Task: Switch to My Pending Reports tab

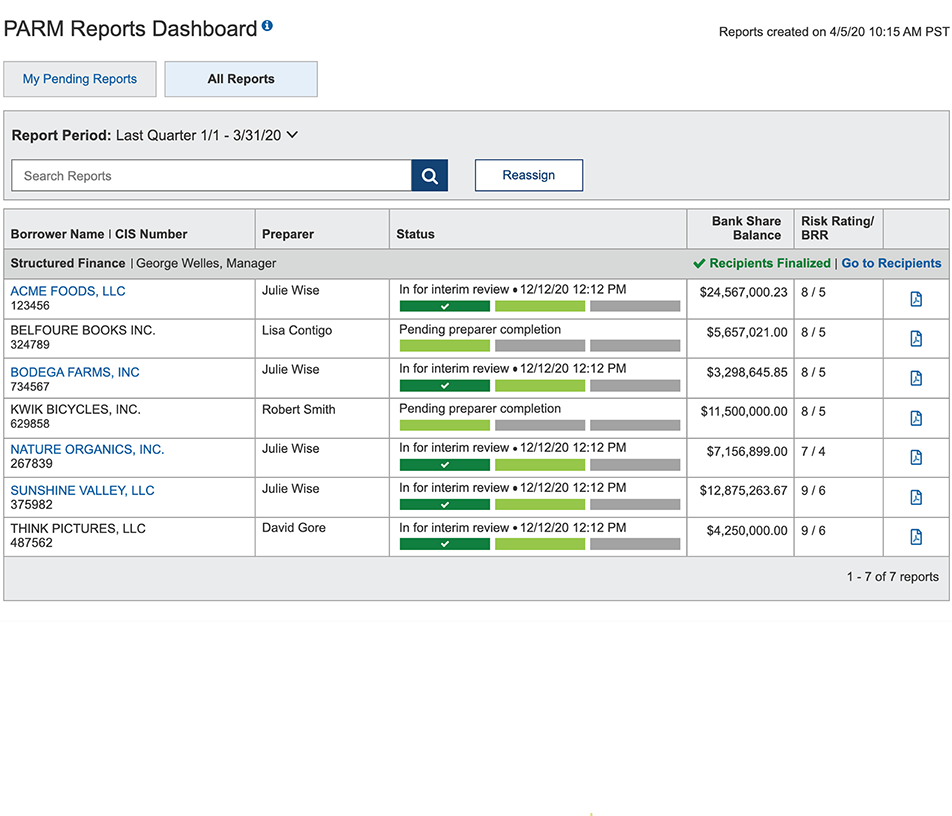Action: [80, 79]
